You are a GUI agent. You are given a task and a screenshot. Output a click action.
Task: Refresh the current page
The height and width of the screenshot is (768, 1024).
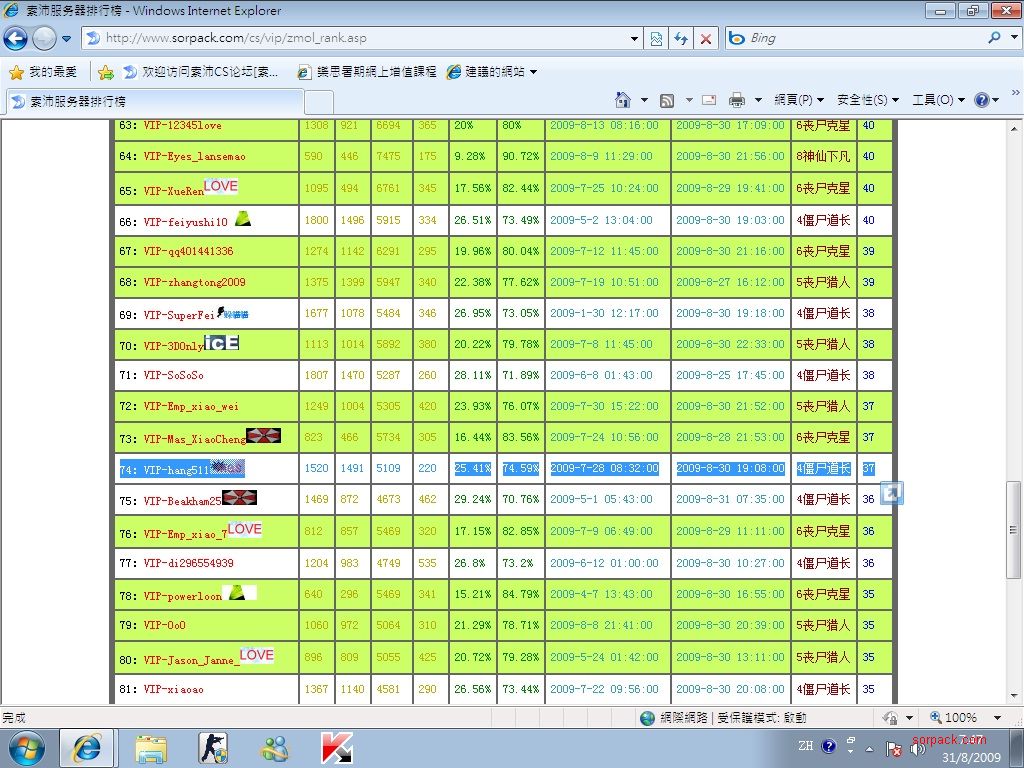point(681,39)
